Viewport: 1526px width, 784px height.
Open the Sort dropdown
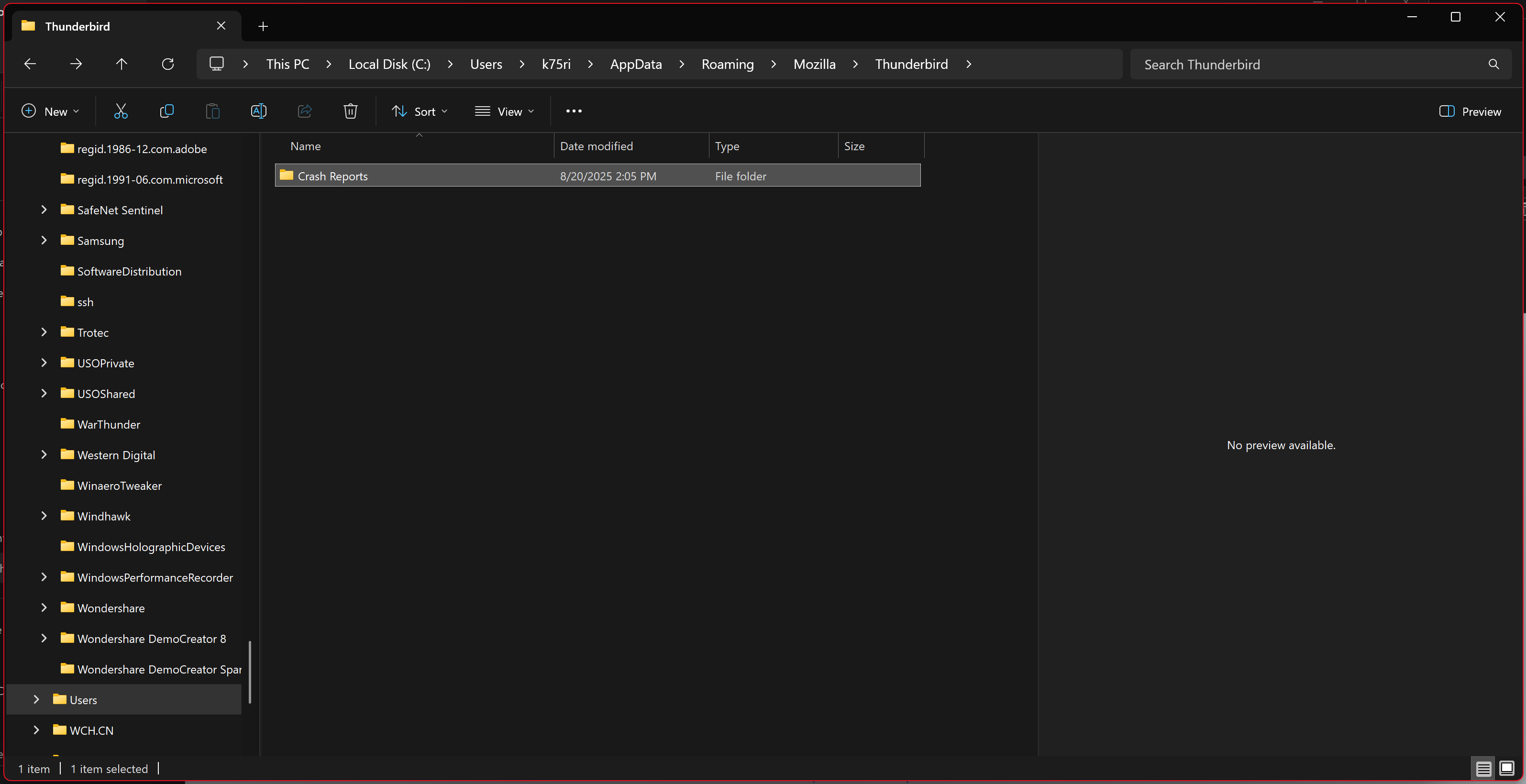click(420, 111)
